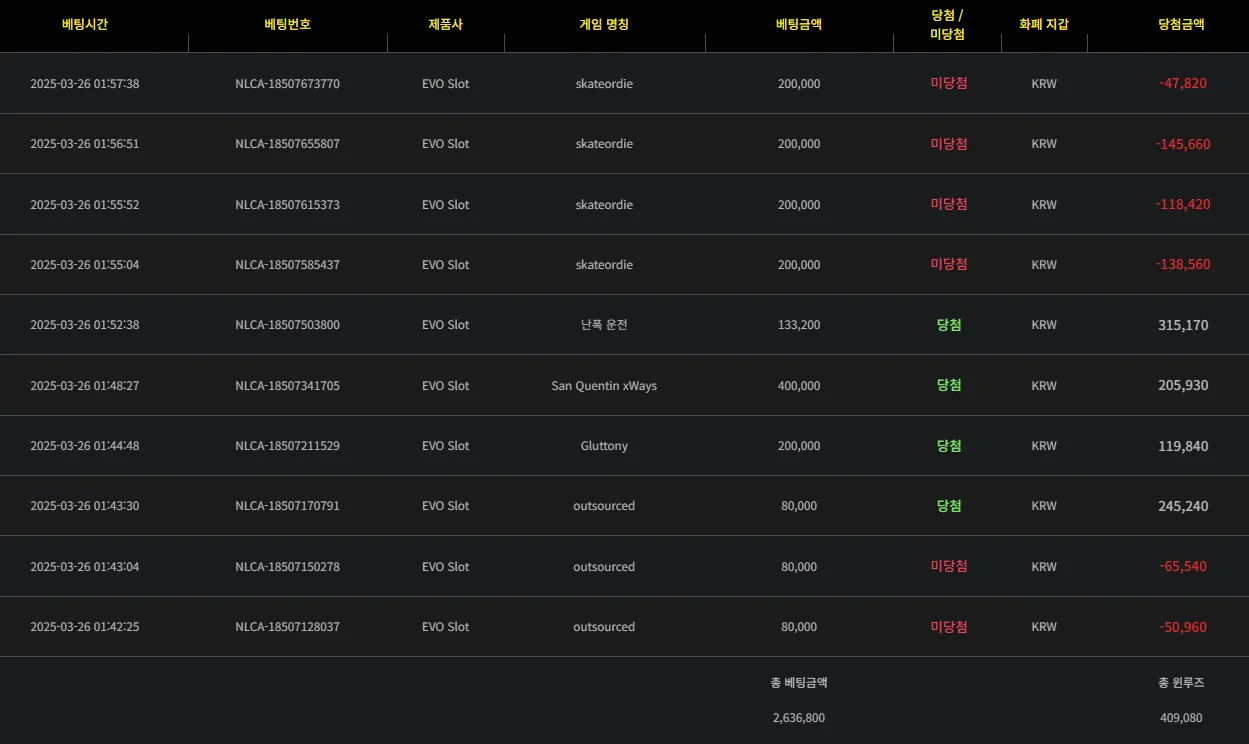
Task: Click the Gluttony game name
Action: pyautogui.click(x=604, y=446)
